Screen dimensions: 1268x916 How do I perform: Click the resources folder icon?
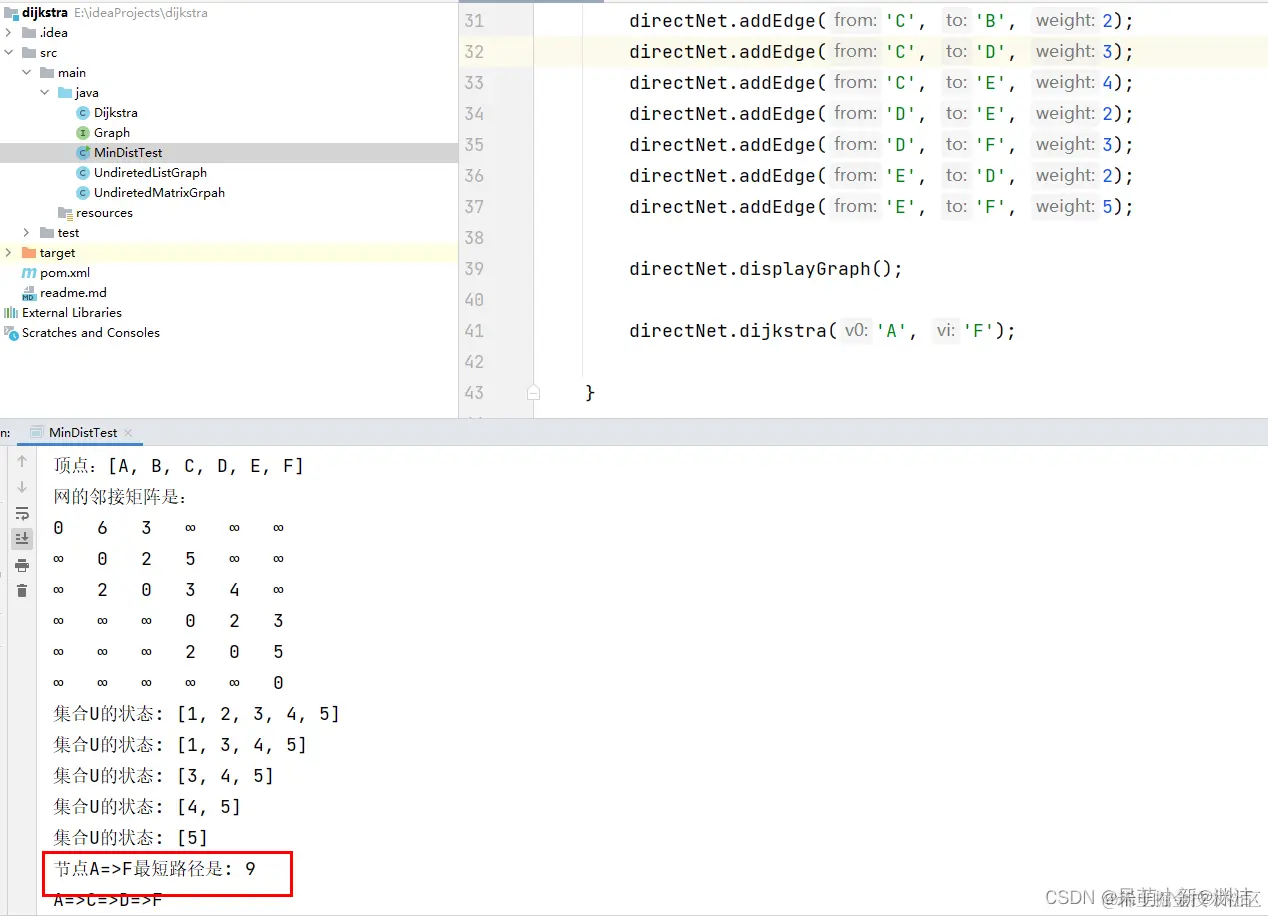tap(65, 213)
